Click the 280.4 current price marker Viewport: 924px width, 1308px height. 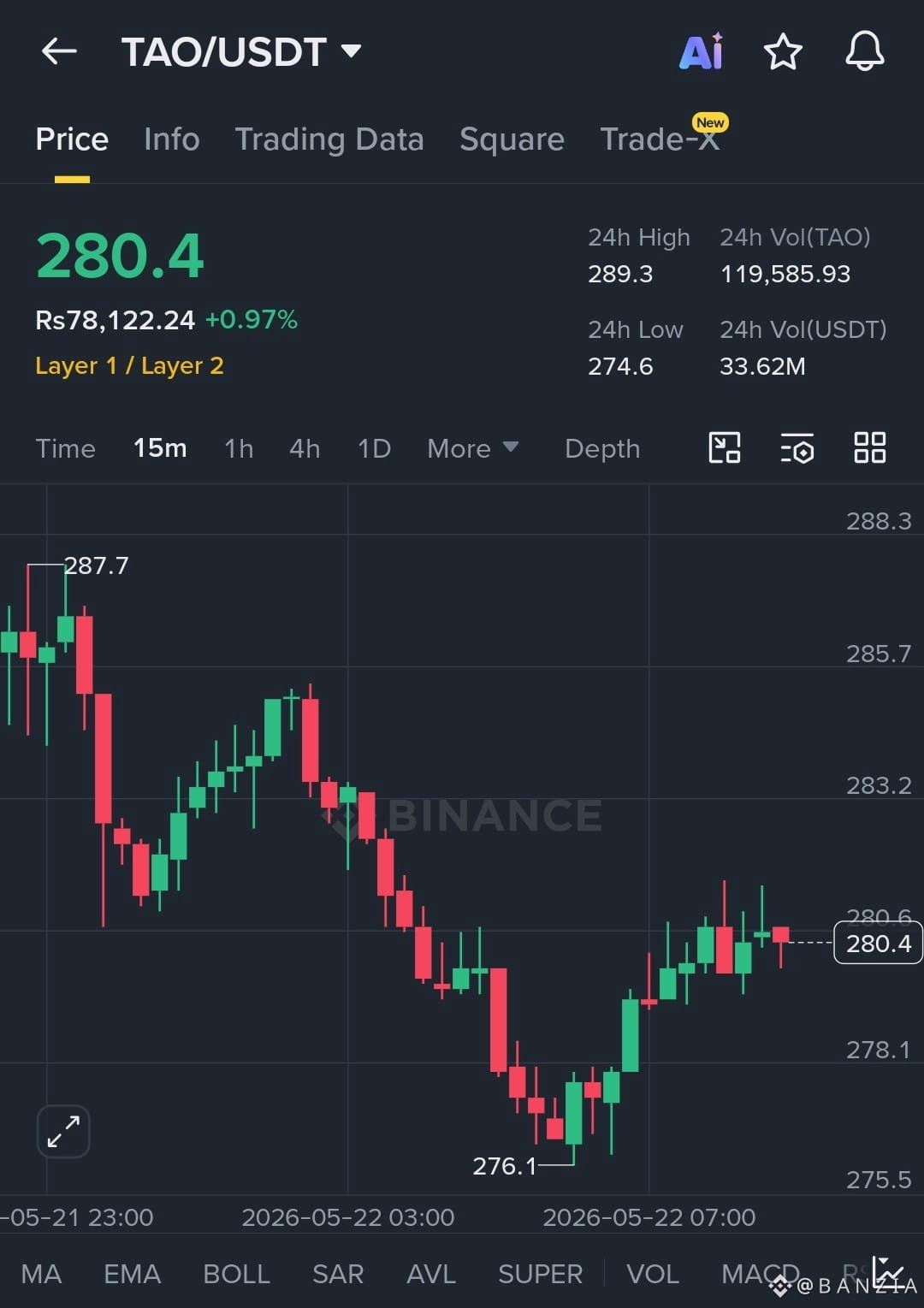[878, 943]
